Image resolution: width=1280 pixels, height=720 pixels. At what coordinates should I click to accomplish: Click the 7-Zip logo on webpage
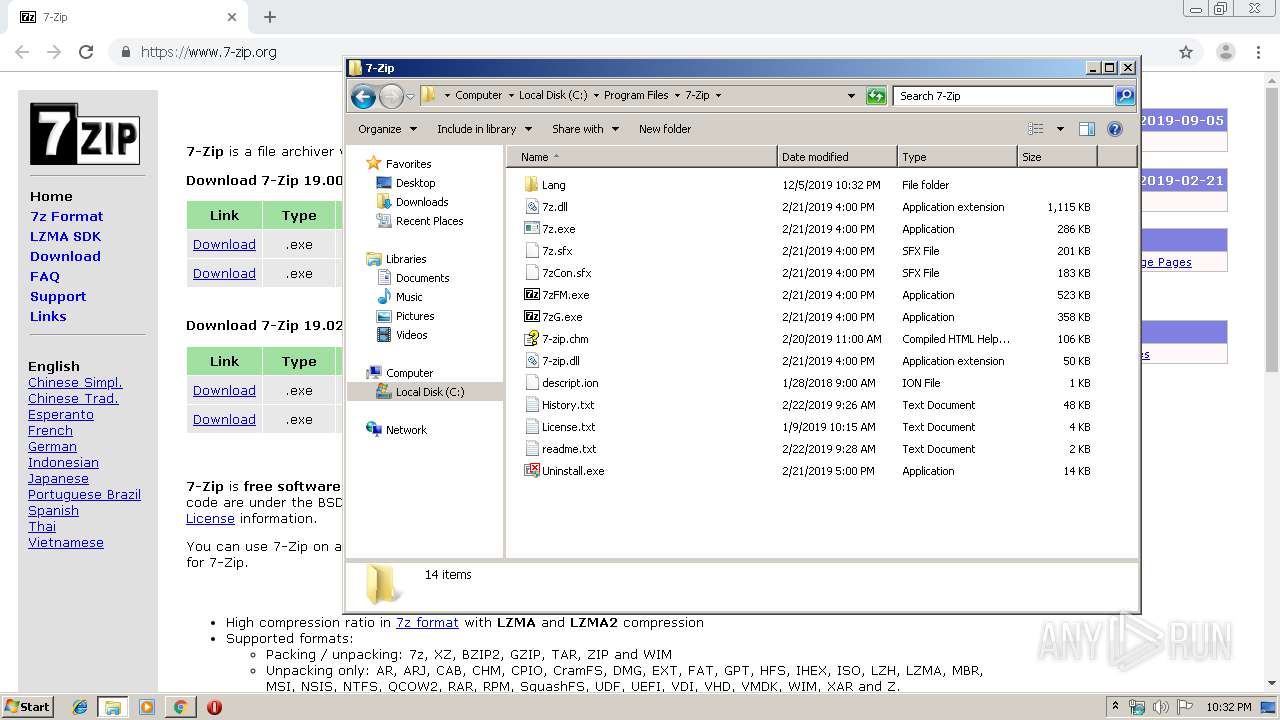tap(85, 134)
